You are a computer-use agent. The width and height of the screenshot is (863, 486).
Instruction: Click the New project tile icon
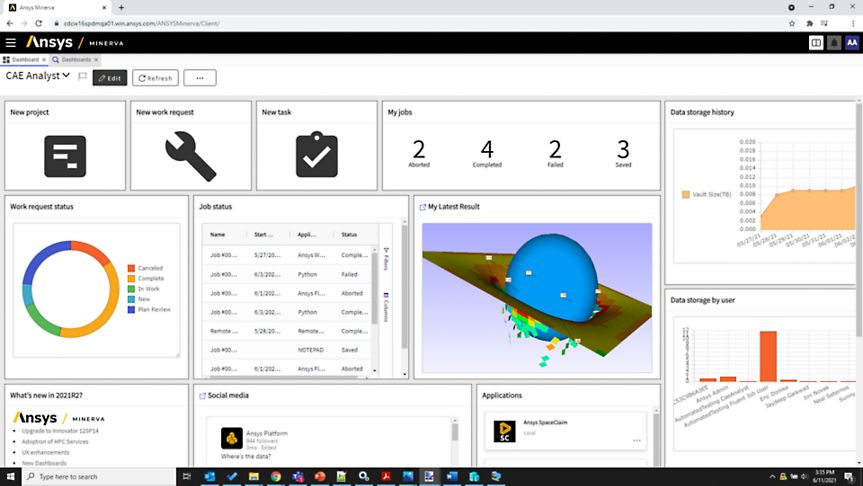pyautogui.click(x=65, y=156)
